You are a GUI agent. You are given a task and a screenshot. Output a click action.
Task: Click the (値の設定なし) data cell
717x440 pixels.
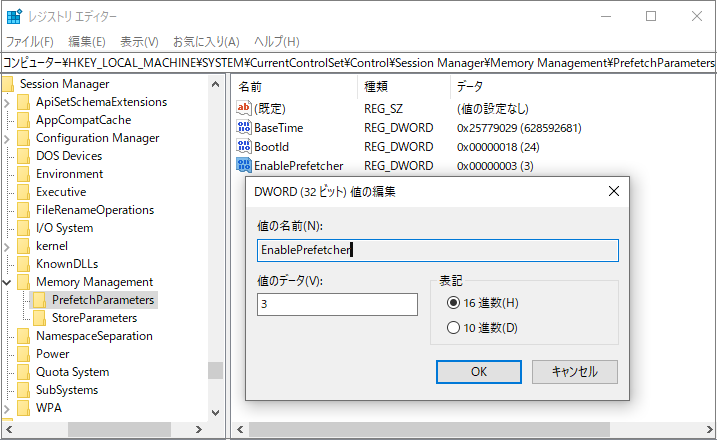pyautogui.click(x=492, y=108)
